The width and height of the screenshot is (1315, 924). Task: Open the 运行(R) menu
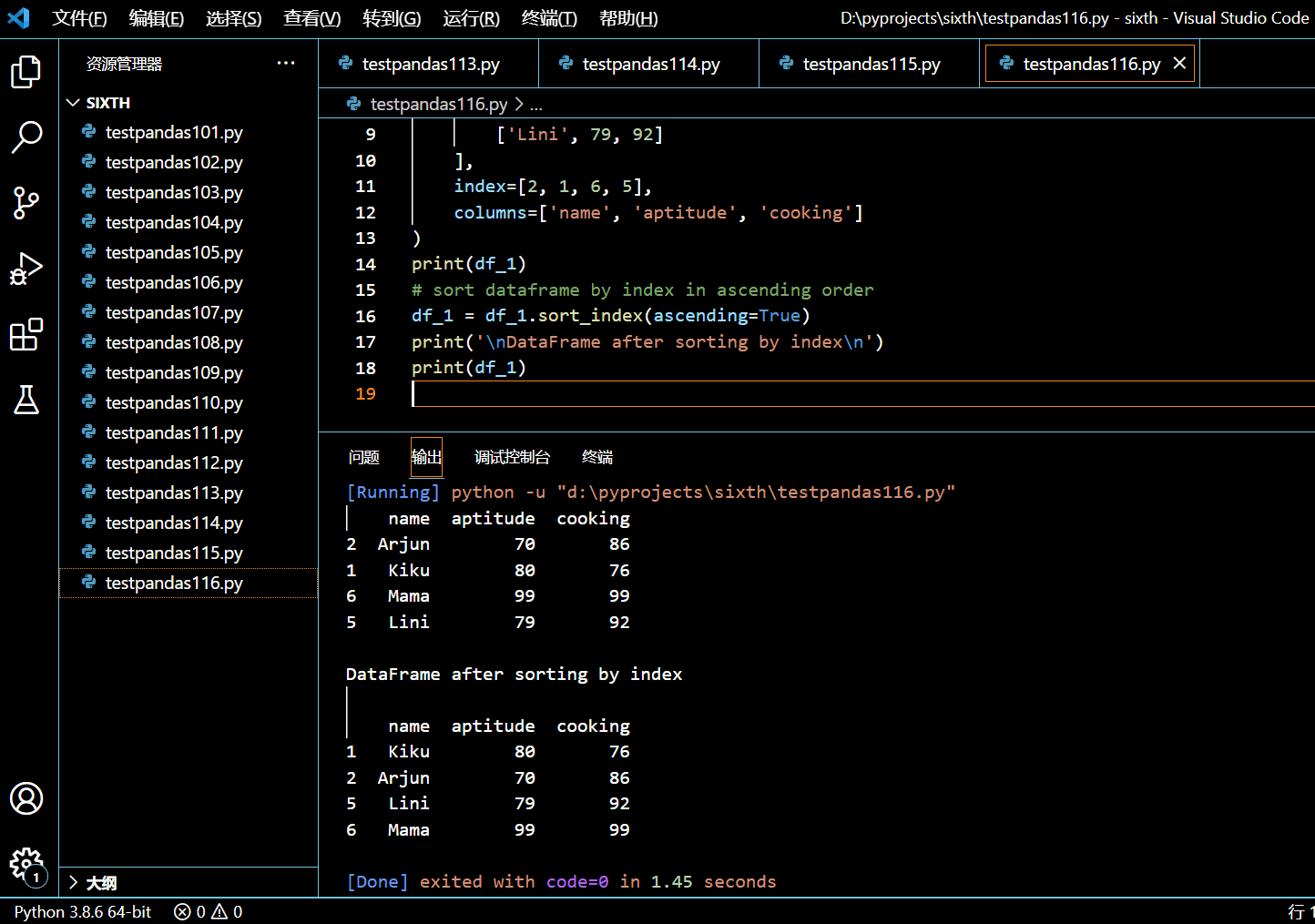point(471,18)
